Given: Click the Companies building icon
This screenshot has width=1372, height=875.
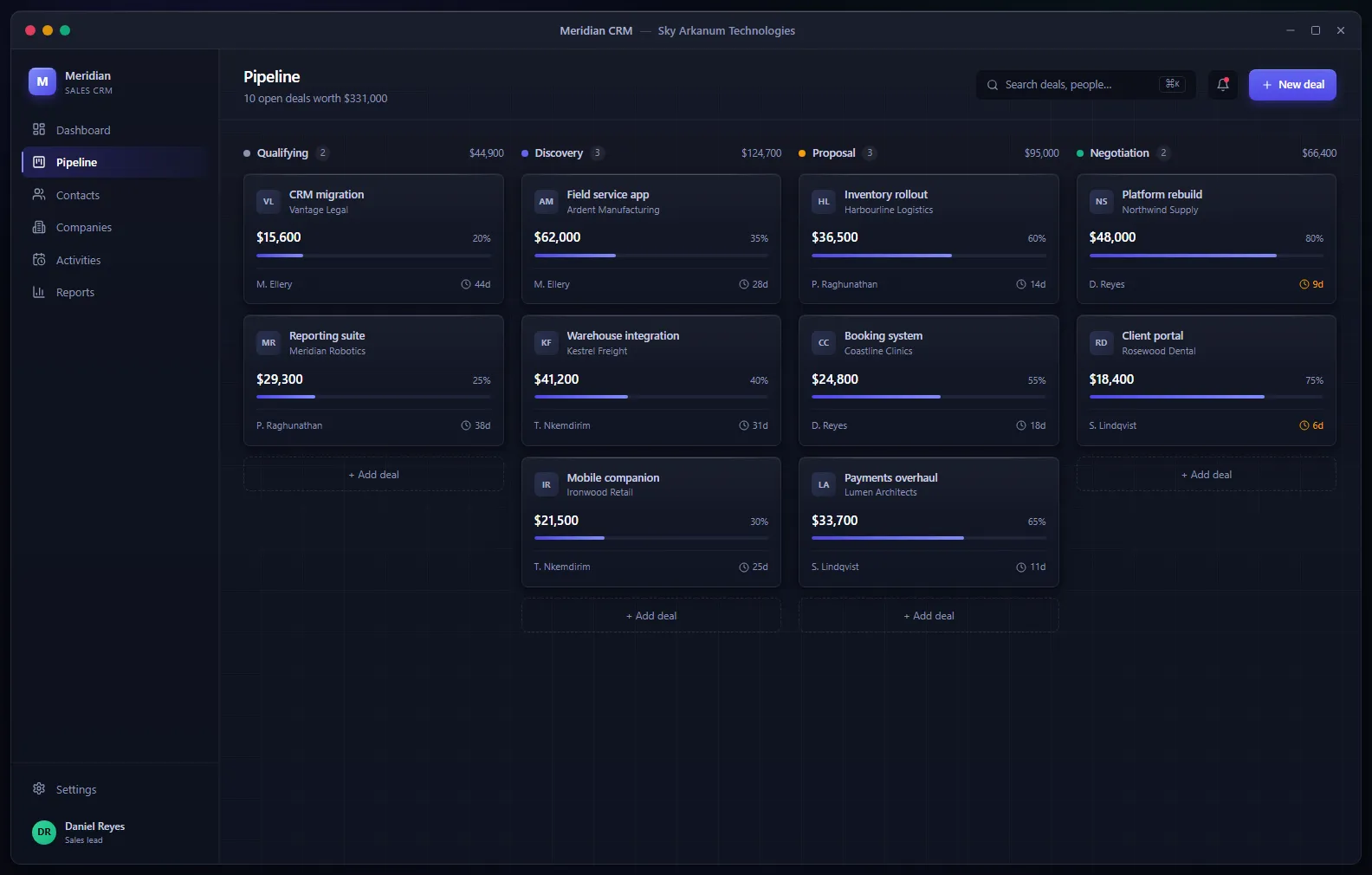Looking at the screenshot, I should [39, 227].
